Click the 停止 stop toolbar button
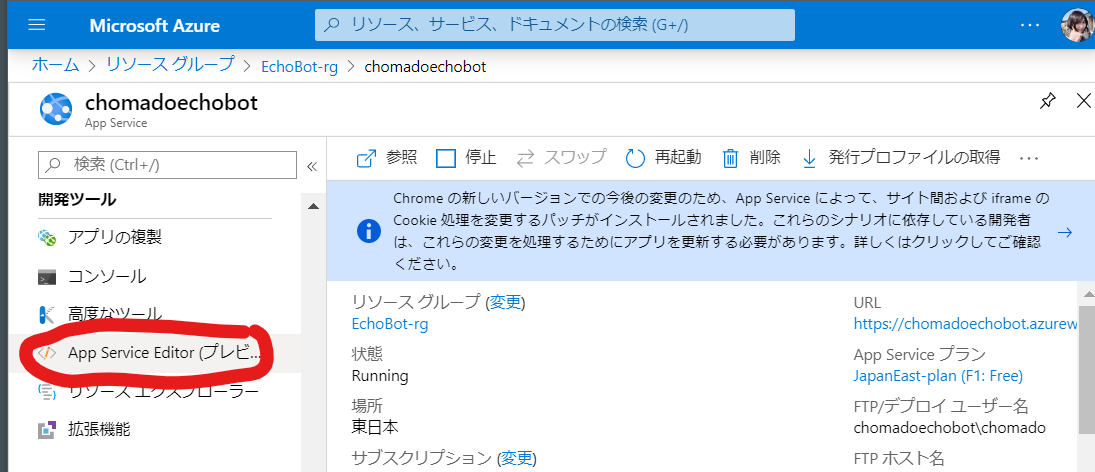 click(x=466, y=158)
